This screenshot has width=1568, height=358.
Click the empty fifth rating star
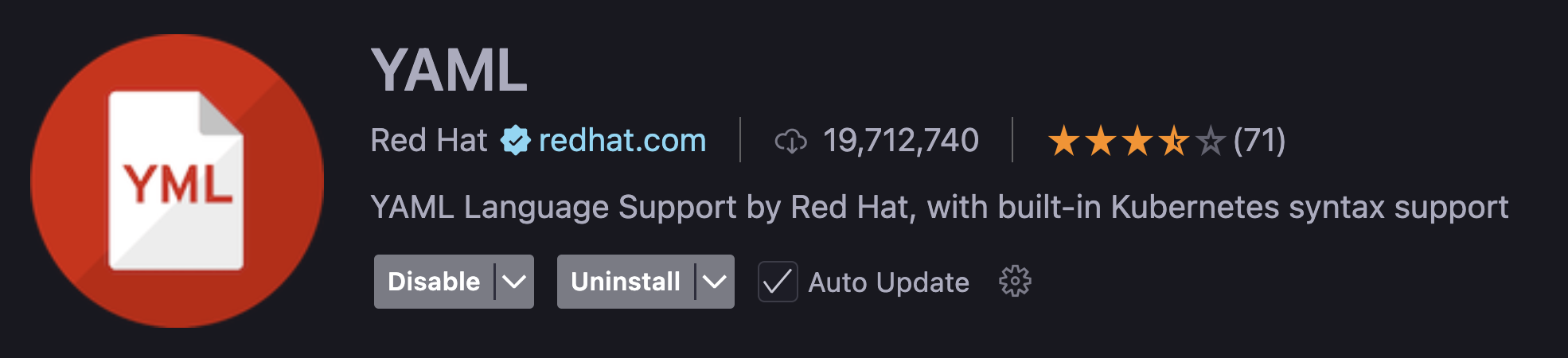coord(1210,142)
